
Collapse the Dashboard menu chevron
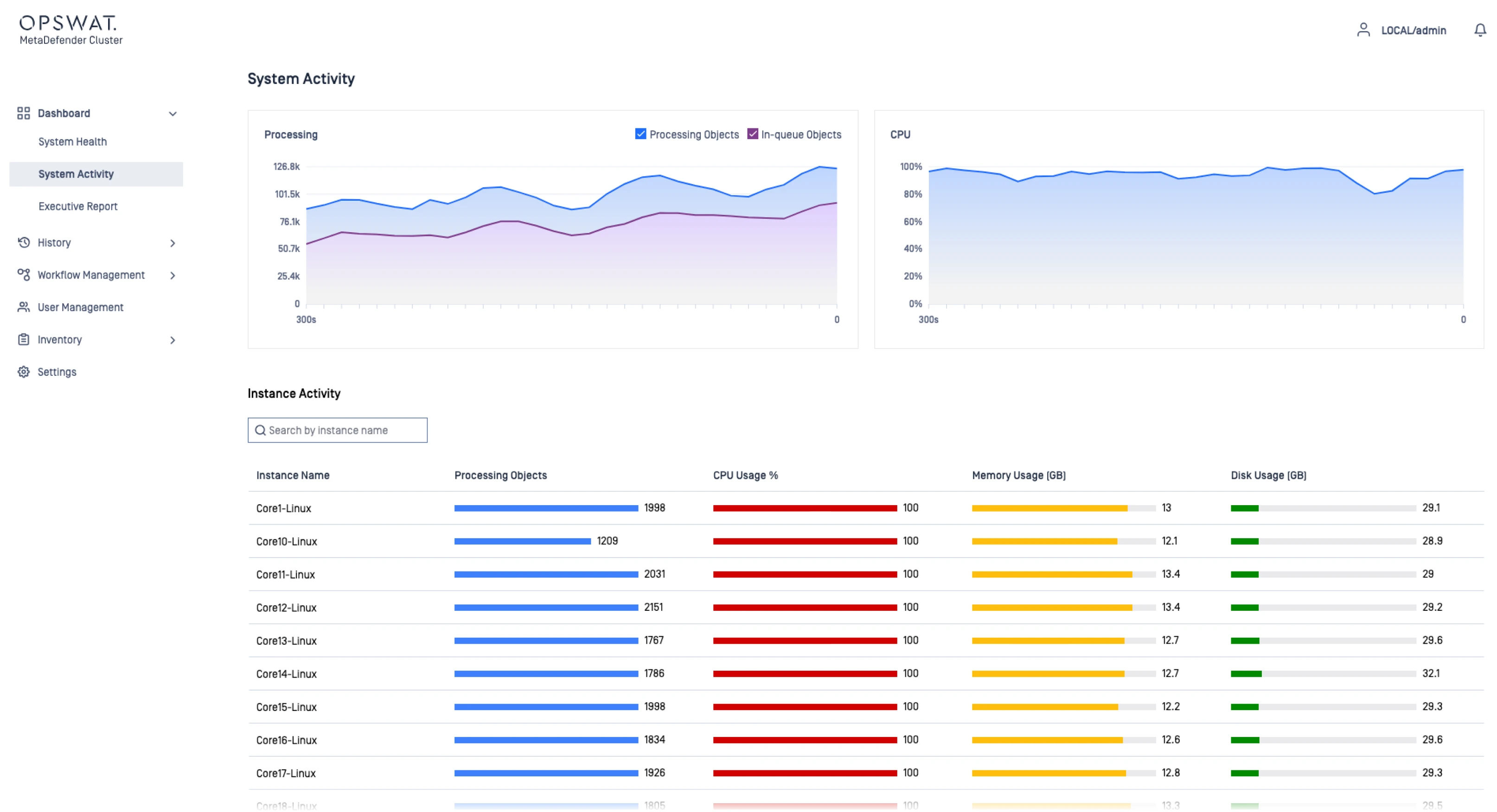[x=173, y=114]
